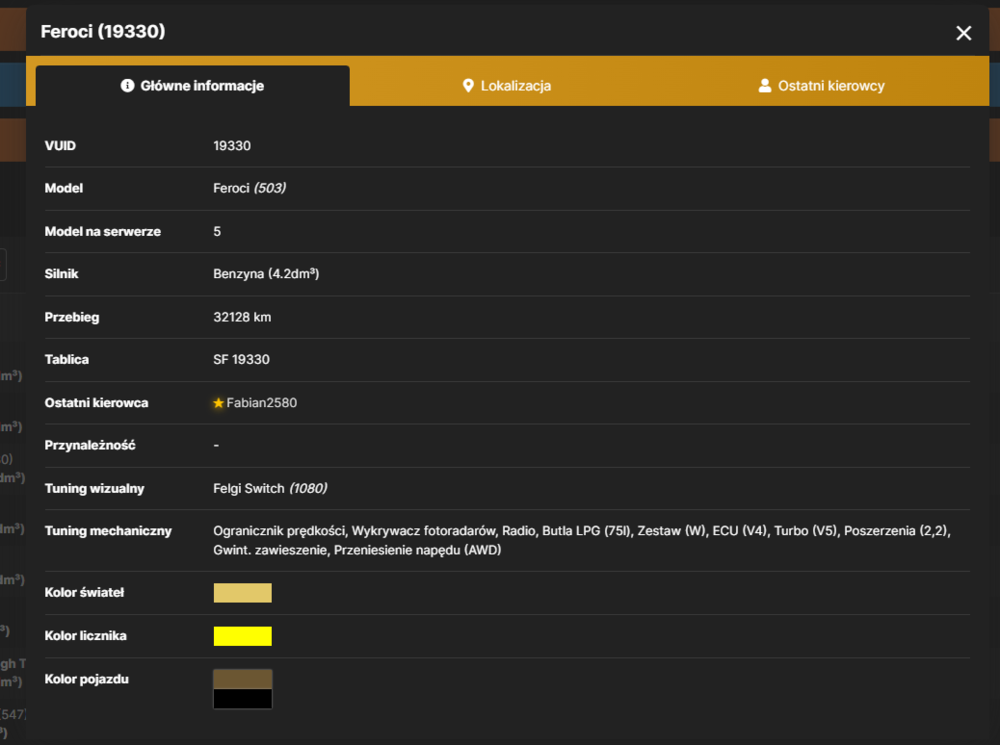Select the Przynależność dash value
This screenshot has width=1000, height=745.
point(216,445)
